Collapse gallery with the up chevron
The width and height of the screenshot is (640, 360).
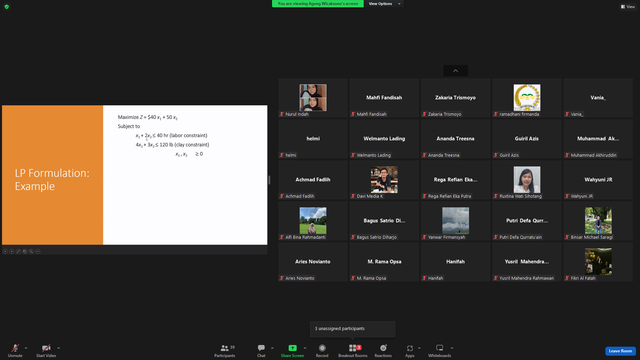click(x=456, y=71)
